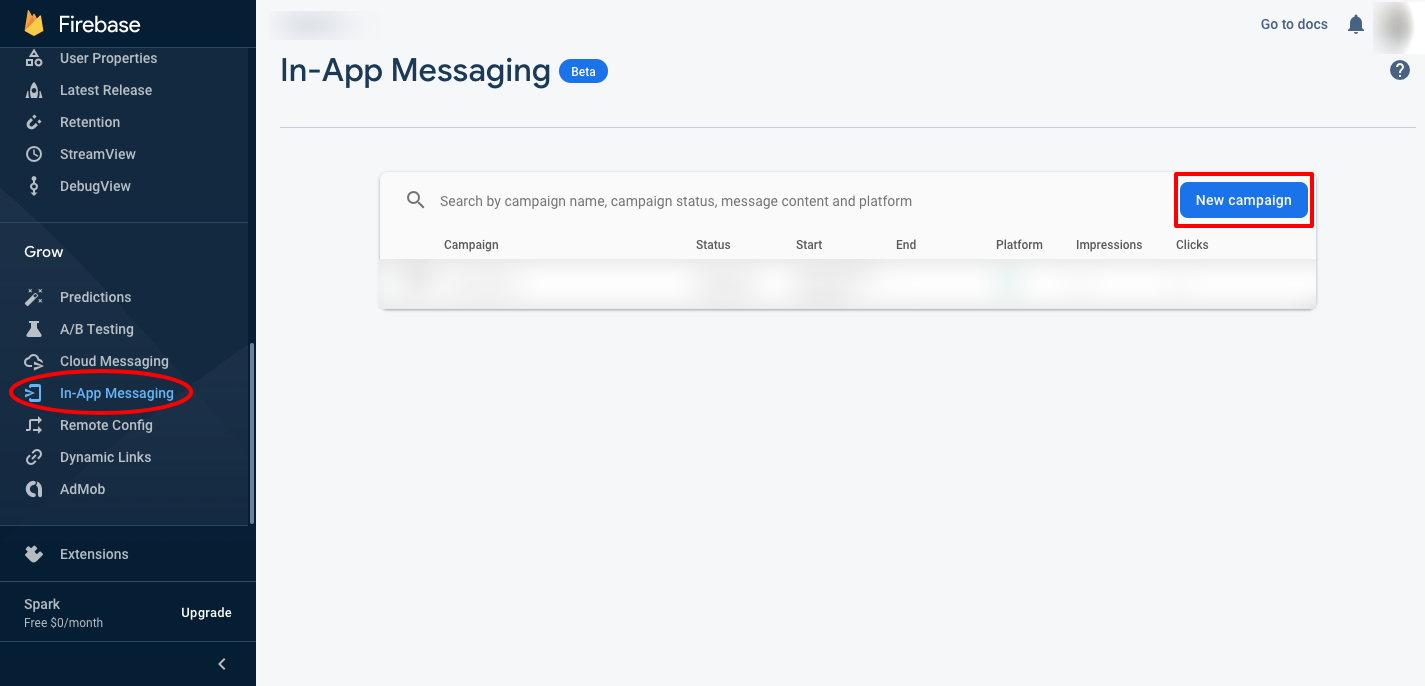The image size is (1425, 686).
Task: Go to Retention in sidebar
Action: 90,122
